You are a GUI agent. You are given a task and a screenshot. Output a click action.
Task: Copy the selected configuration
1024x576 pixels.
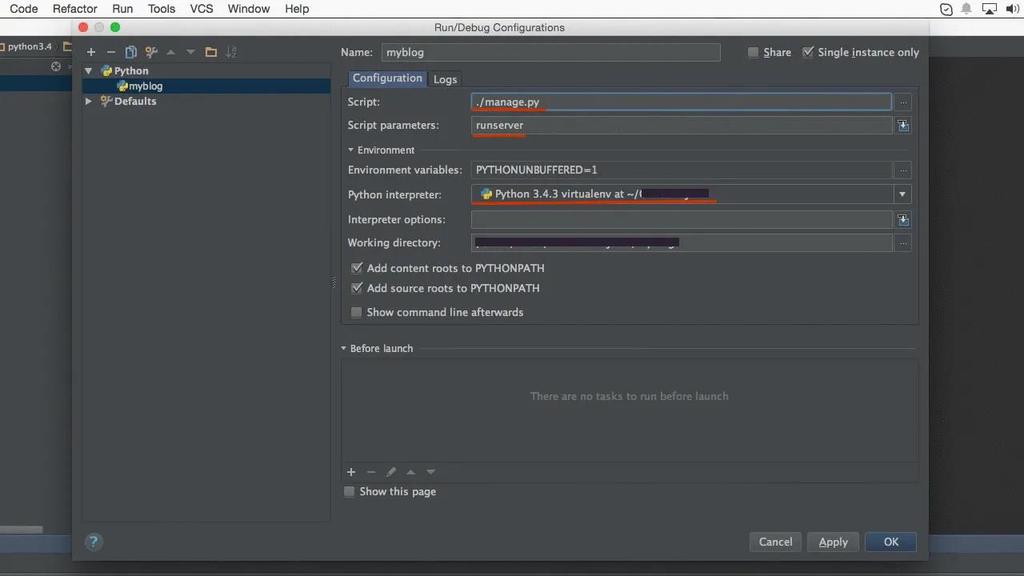[130, 51]
